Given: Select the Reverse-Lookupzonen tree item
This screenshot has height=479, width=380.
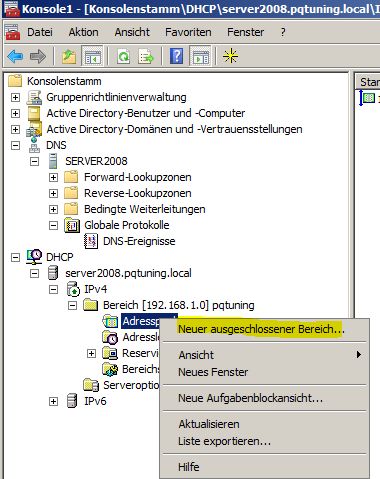Looking at the screenshot, I should [x=138, y=193].
